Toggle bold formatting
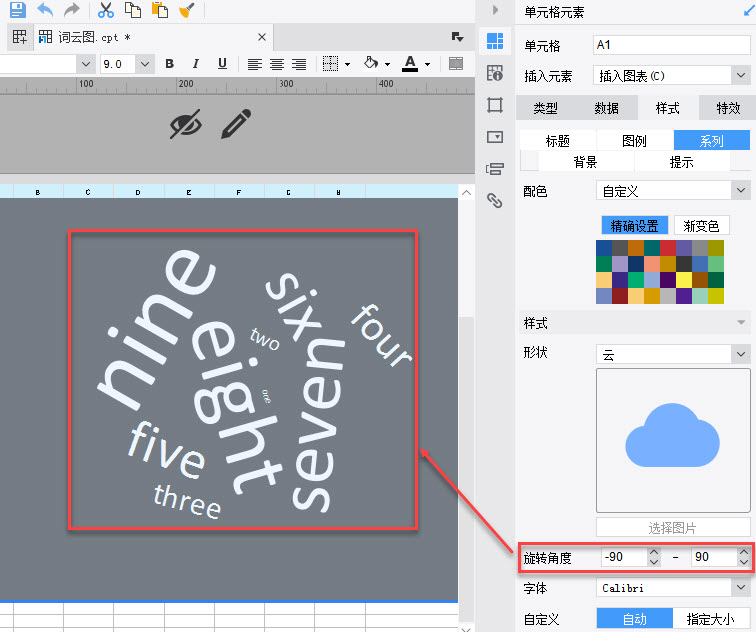Screen dimensions: 756x632 (x=169, y=64)
